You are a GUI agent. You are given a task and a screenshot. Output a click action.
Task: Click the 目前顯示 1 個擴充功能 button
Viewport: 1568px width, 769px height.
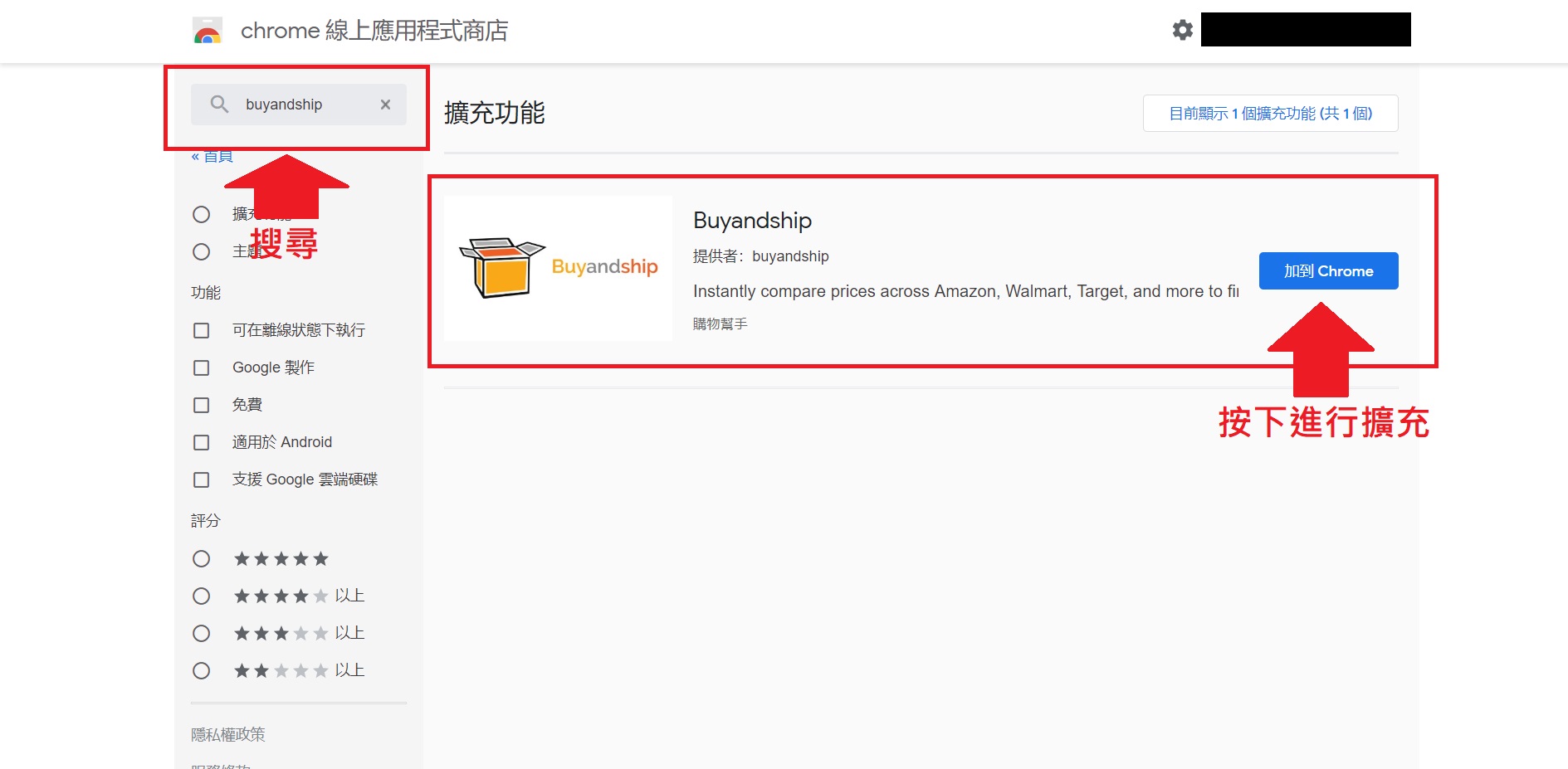point(1270,114)
